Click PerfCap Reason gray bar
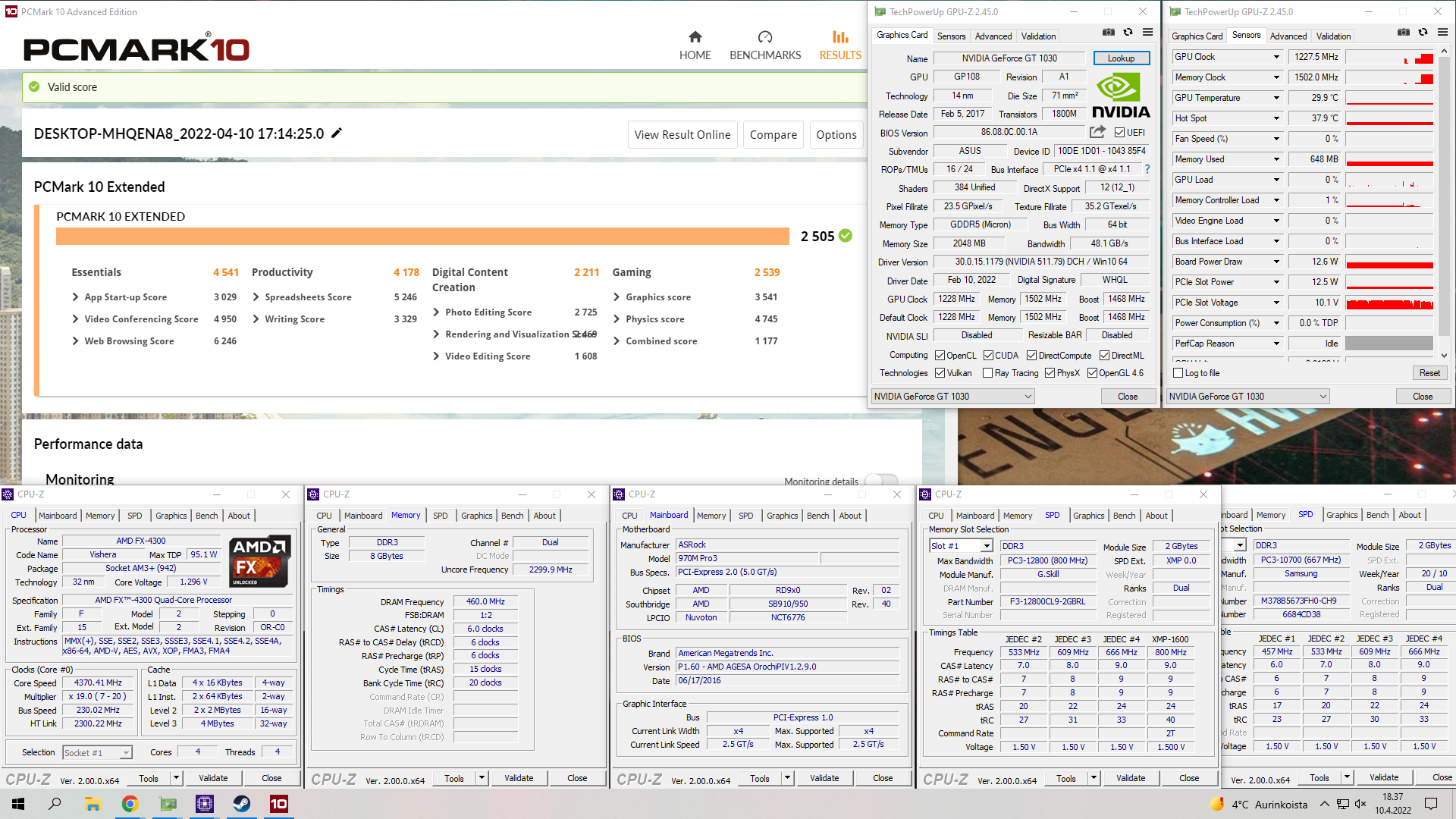The width and height of the screenshot is (1456, 819). point(1389,344)
